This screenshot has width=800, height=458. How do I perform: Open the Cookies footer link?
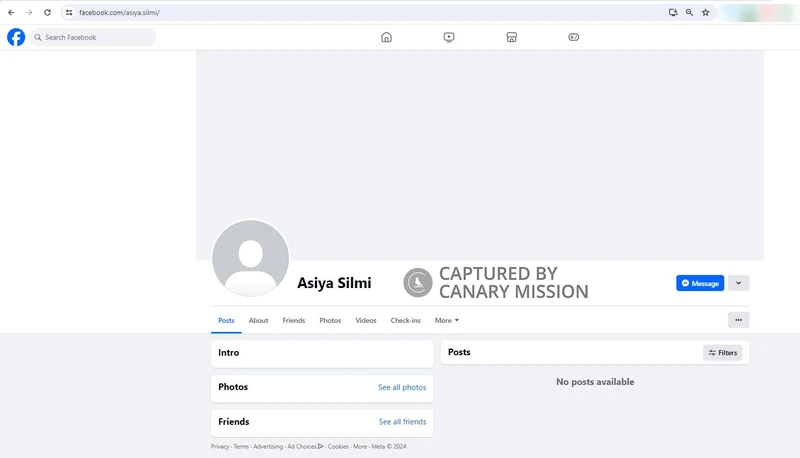point(338,446)
